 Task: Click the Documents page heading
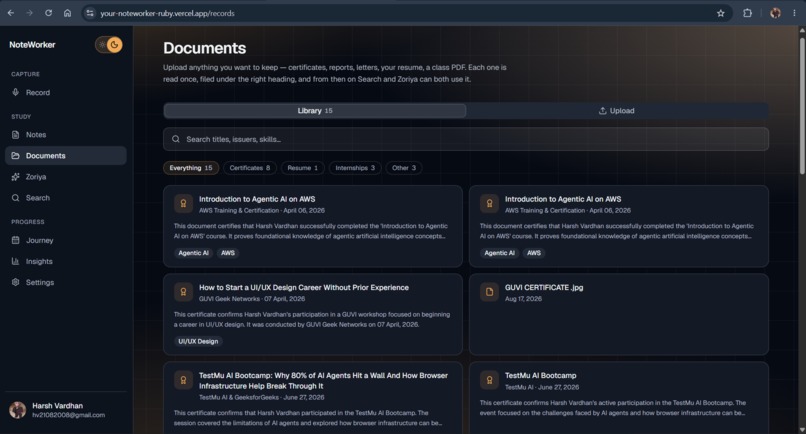pos(205,48)
